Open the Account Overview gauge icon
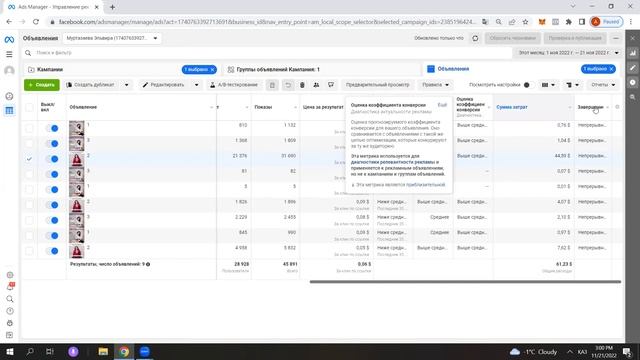Screen dimensions: 640x360 [x=9, y=96]
